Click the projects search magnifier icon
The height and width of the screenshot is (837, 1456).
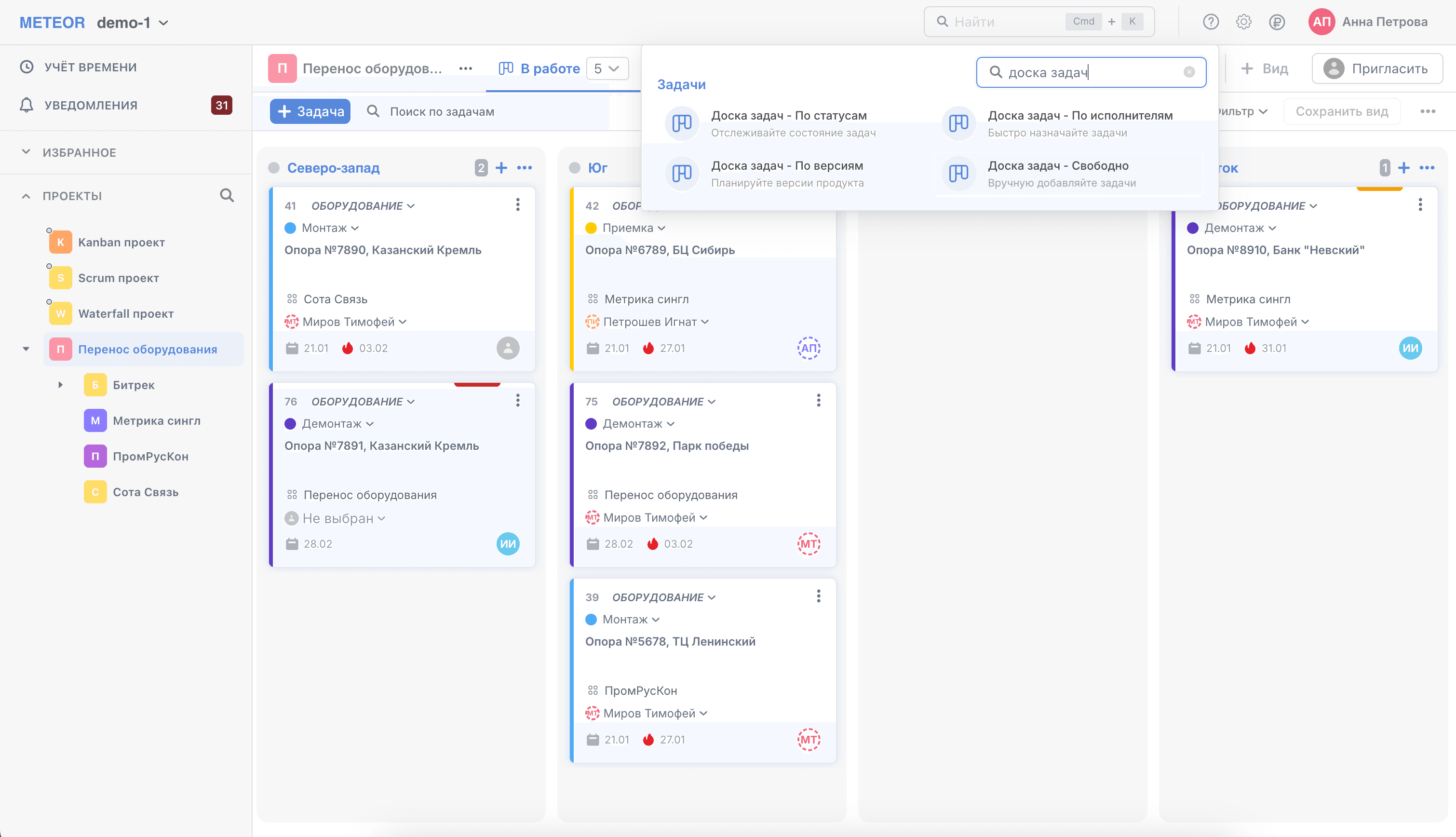point(227,195)
